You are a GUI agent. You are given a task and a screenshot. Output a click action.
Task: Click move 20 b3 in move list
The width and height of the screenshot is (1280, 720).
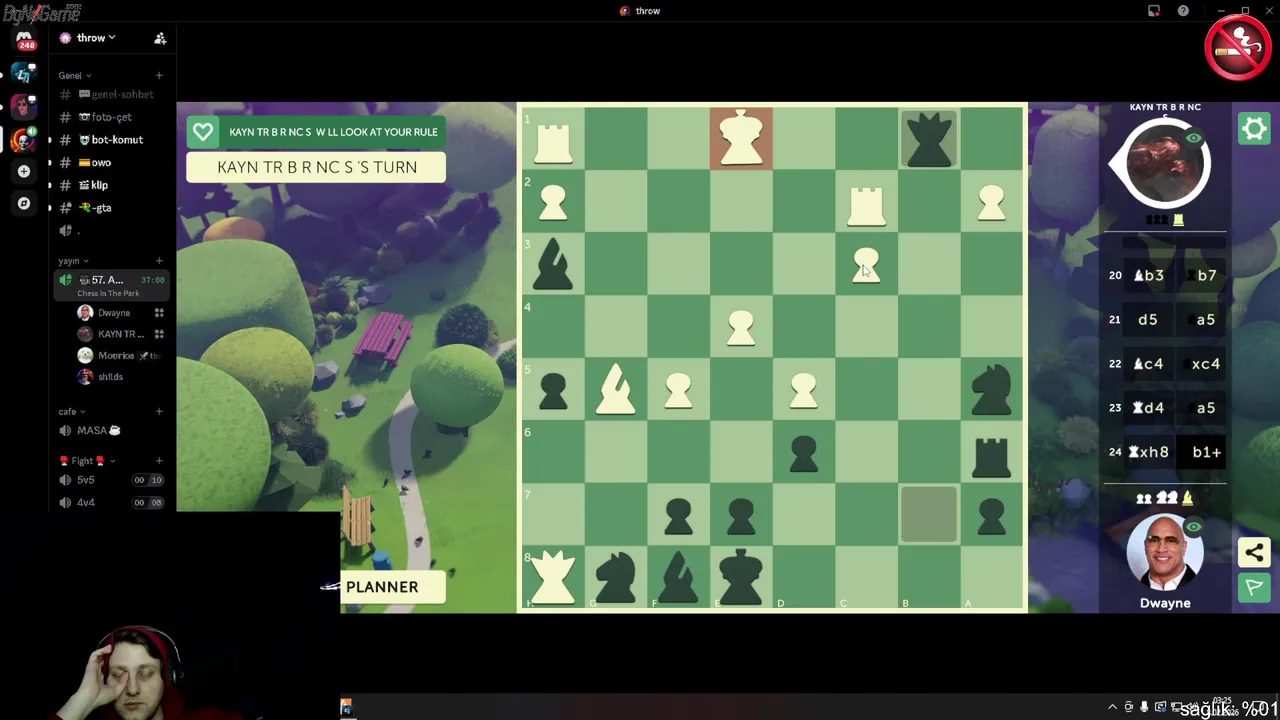pos(1148,276)
